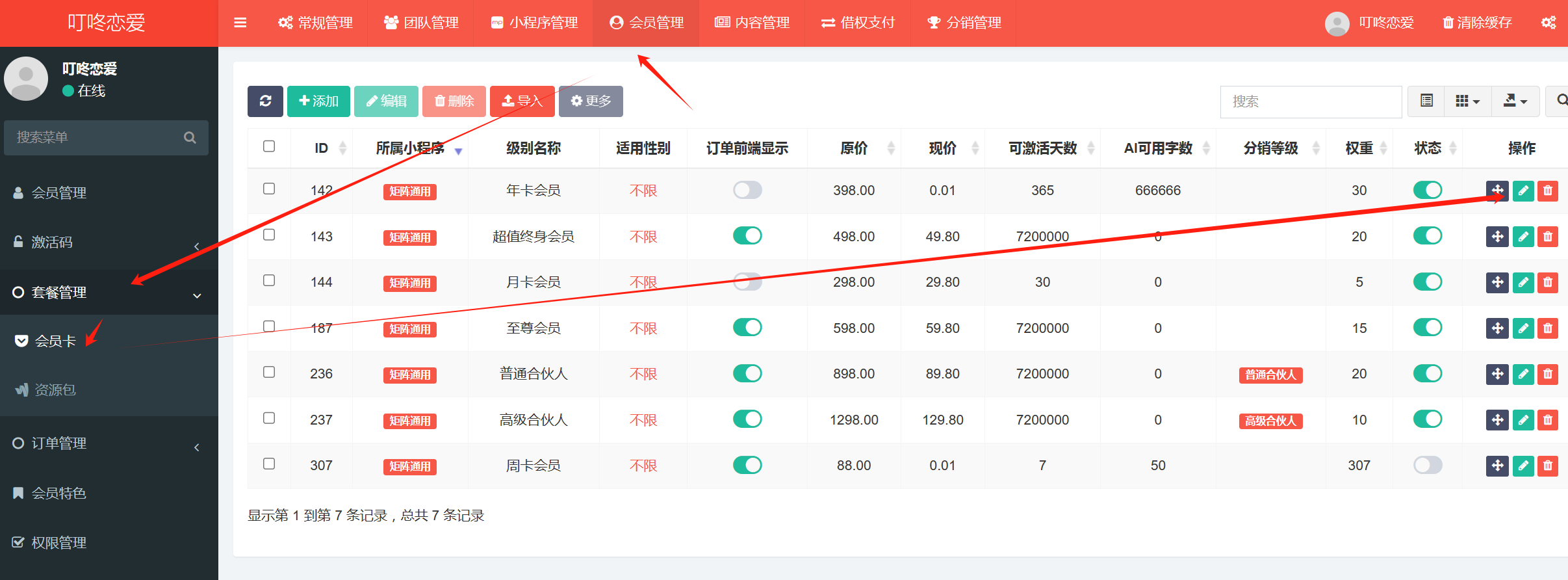Click drag-move icon for row 187
The image size is (1568, 580).
tap(1497, 328)
